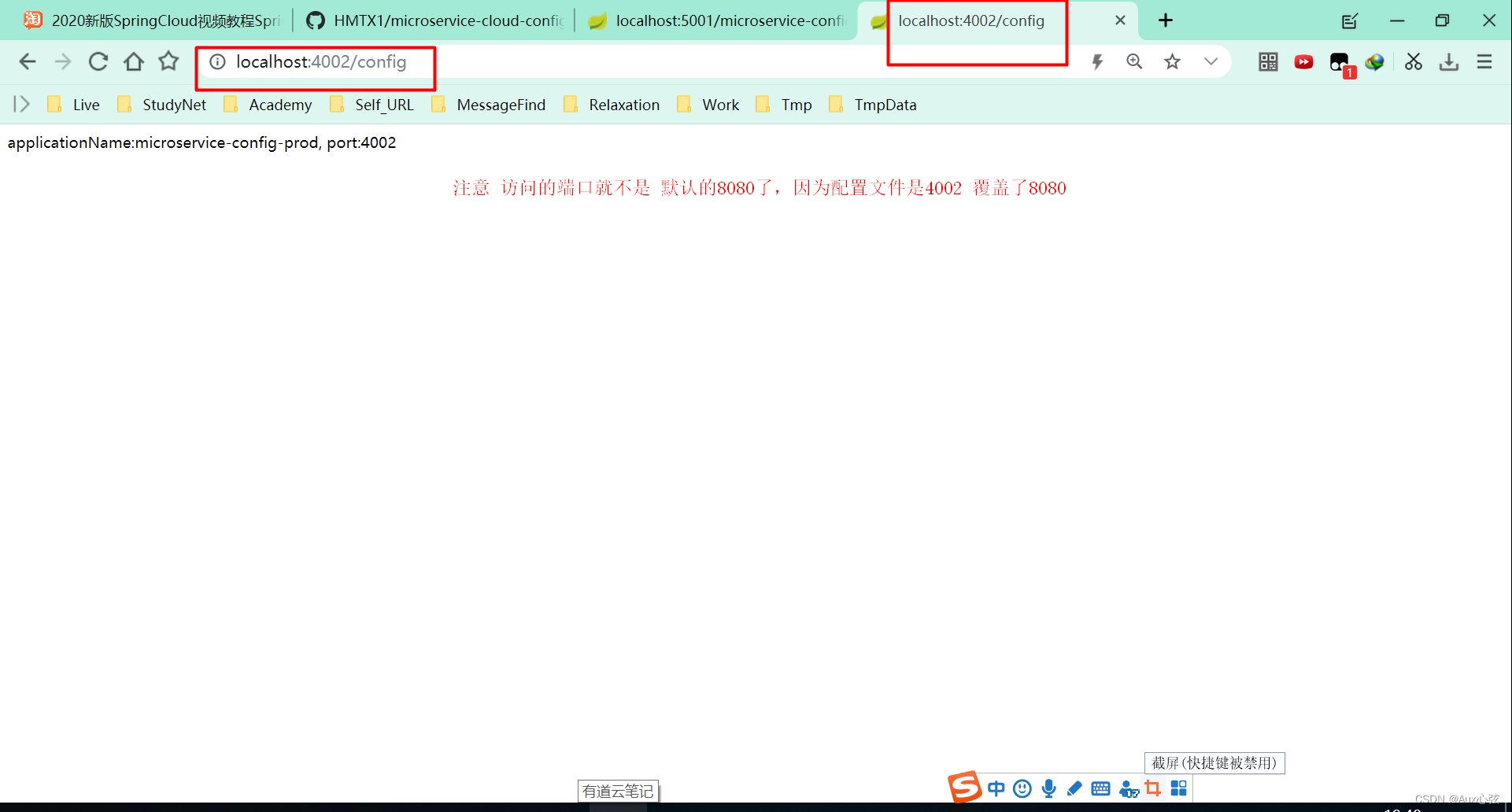Bookmark this page with the star icon
This screenshot has height=812, width=1512.
pyautogui.click(x=1172, y=61)
